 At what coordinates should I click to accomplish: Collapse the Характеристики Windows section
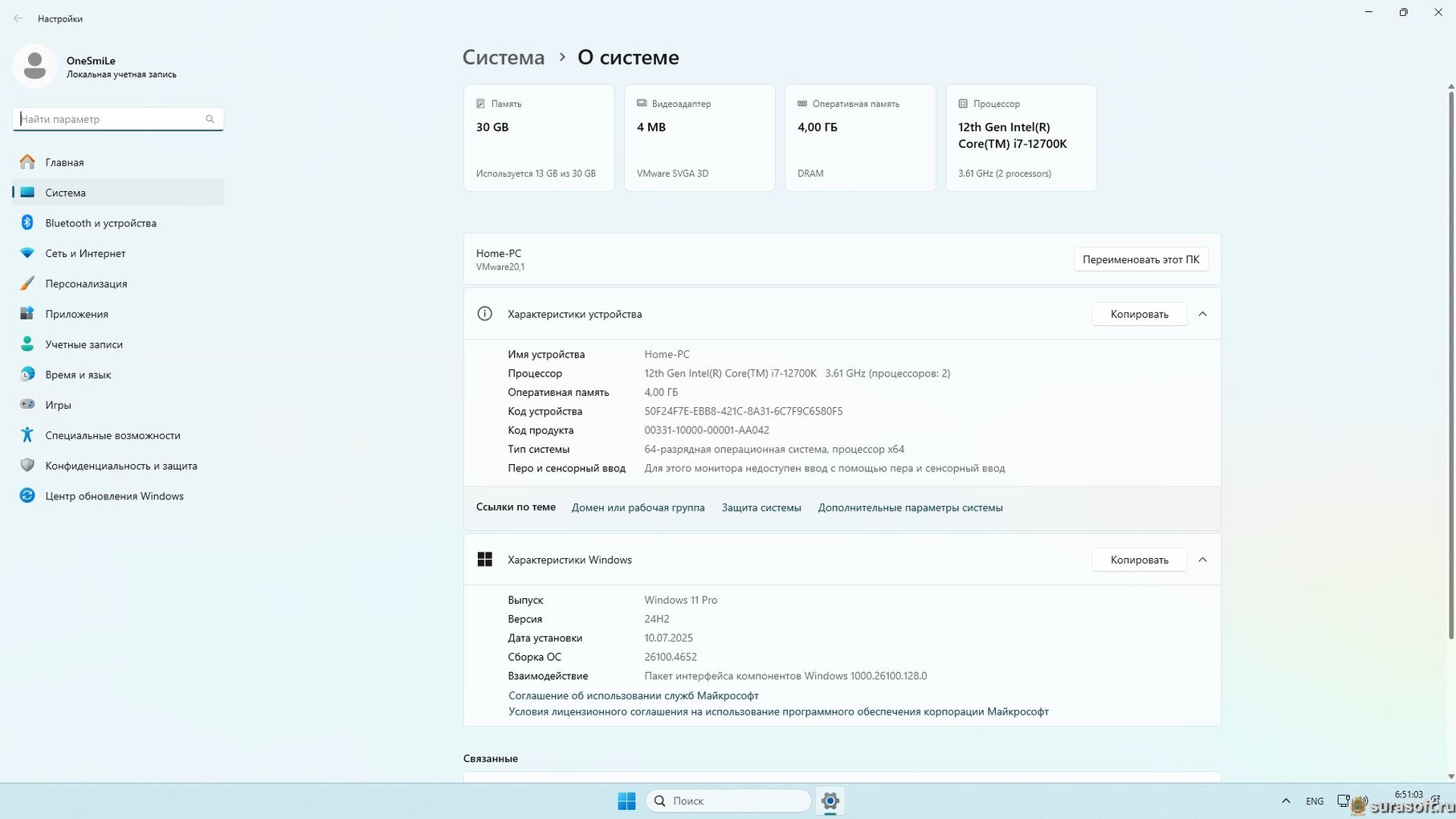click(x=1202, y=560)
